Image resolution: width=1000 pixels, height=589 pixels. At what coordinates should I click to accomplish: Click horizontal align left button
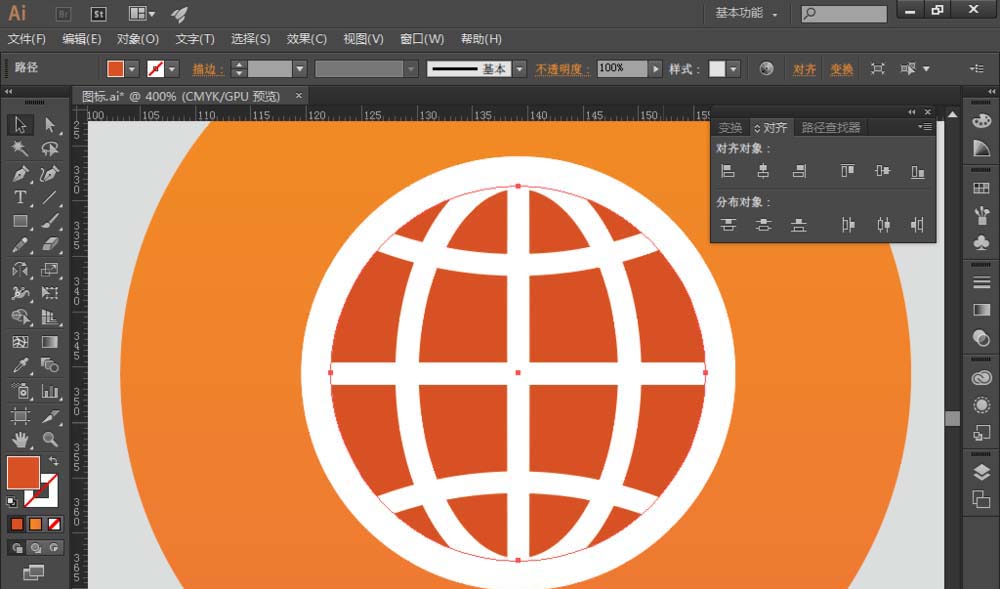point(728,170)
